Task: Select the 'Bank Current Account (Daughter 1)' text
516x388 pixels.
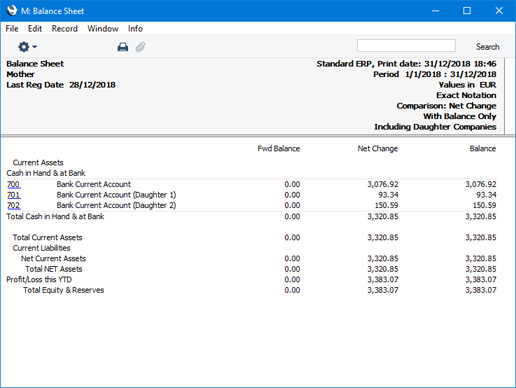Action: [116, 195]
